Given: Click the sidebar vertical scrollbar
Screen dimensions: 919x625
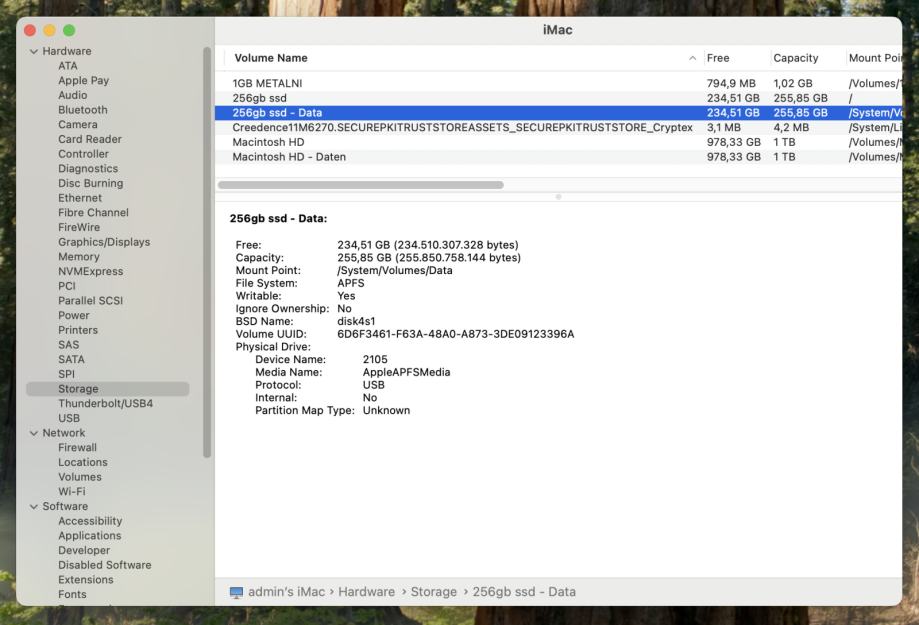Looking at the screenshot, I should 207,250.
